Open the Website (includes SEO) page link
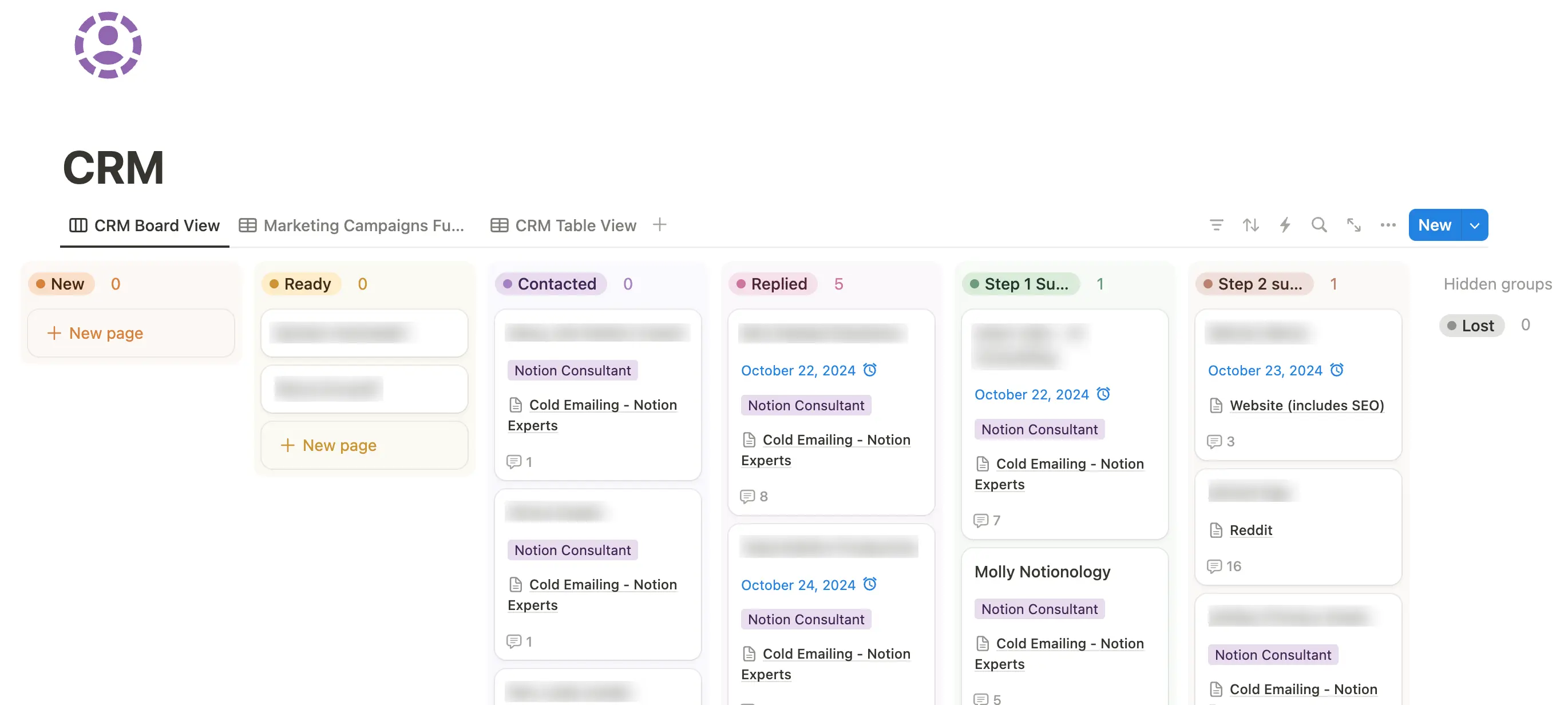The width and height of the screenshot is (1568, 705). click(1306, 405)
